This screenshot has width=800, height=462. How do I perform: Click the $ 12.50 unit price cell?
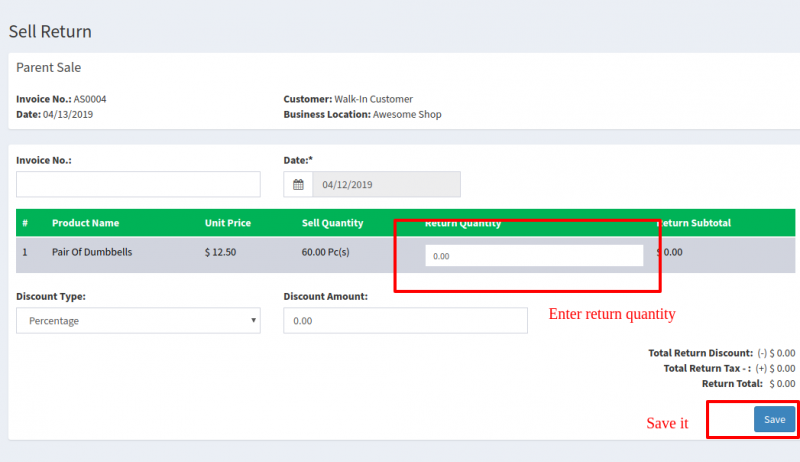(220, 252)
